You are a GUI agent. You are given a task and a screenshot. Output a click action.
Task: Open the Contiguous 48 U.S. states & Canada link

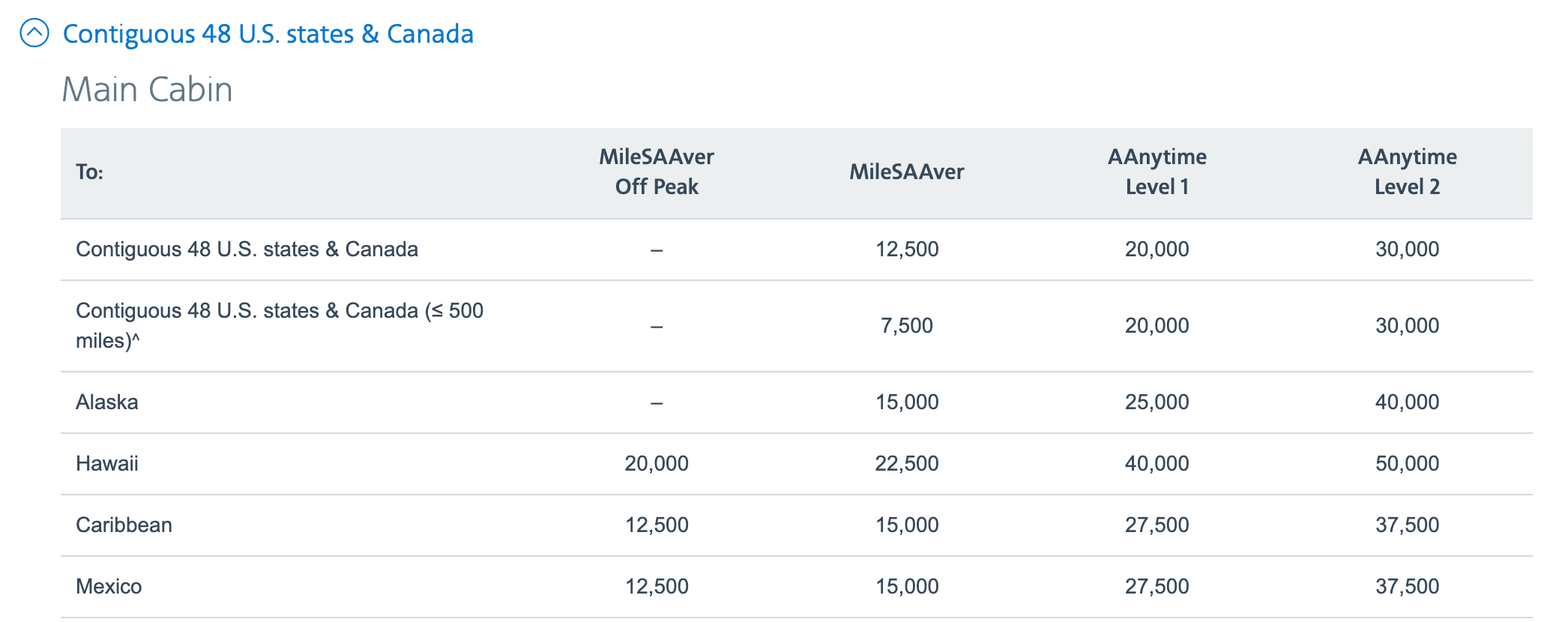pos(268,34)
